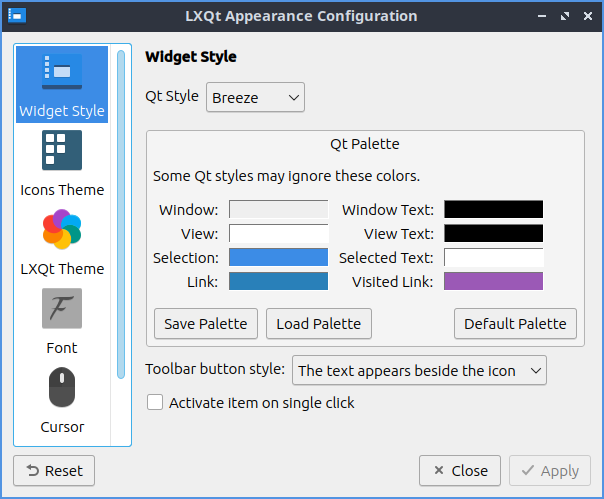Pick the Window color swatch
Viewport: 604px width, 499px height.
278,210
